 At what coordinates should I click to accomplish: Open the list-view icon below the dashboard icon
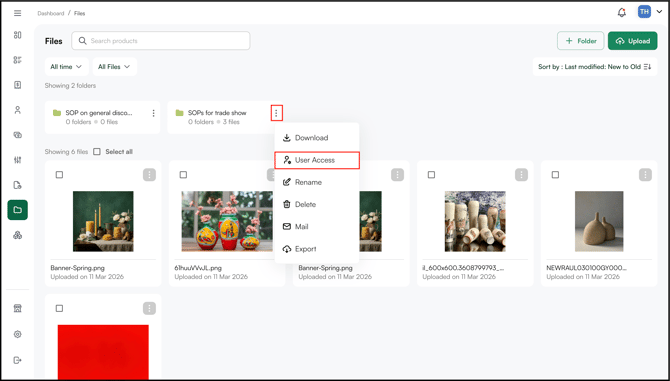pos(18,60)
